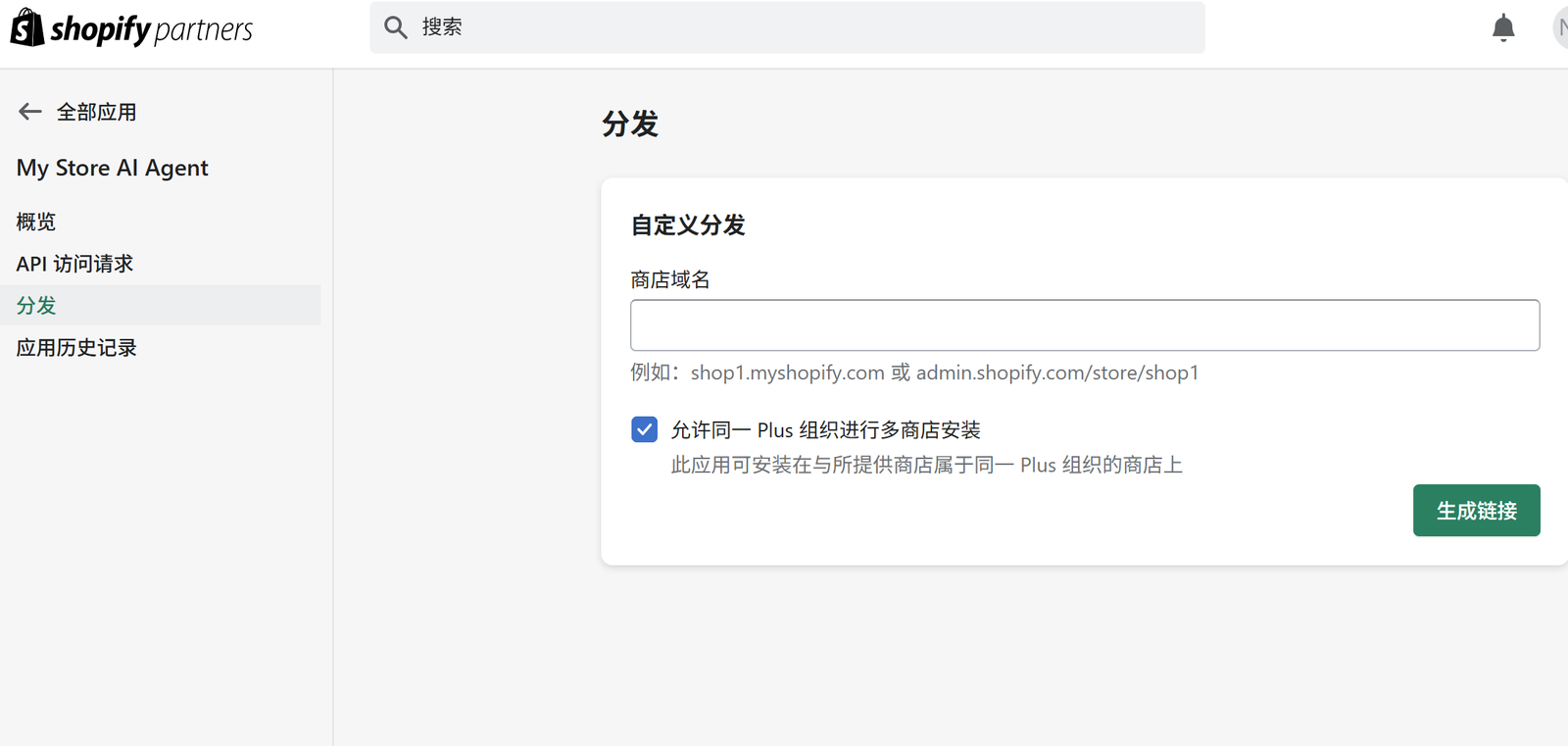Click the 分发 page heading
Screen dimensions: 1568x746
click(630, 124)
